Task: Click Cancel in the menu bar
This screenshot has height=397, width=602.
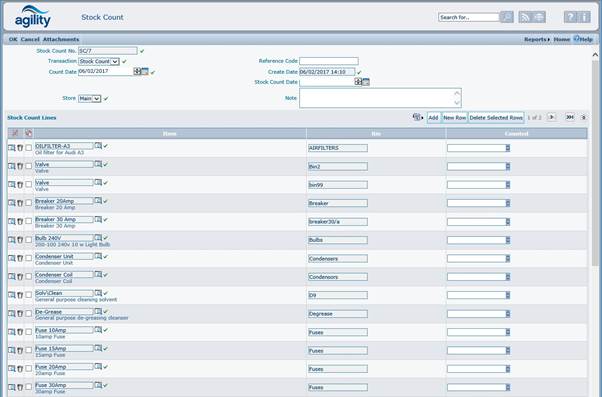Action: click(x=30, y=40)
